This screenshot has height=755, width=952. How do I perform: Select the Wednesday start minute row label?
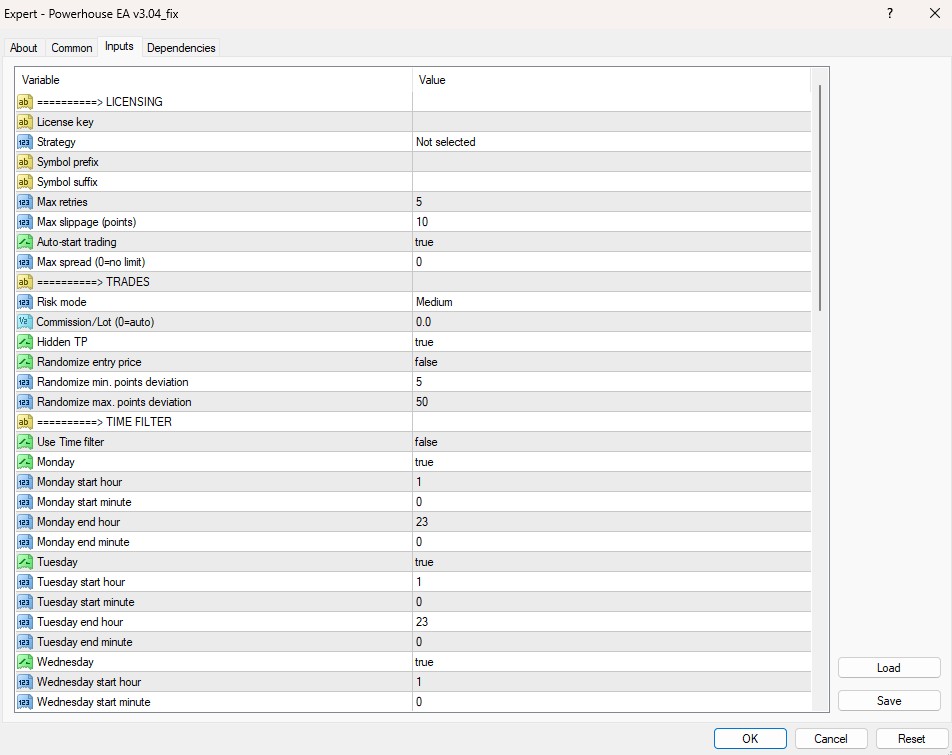94,702
